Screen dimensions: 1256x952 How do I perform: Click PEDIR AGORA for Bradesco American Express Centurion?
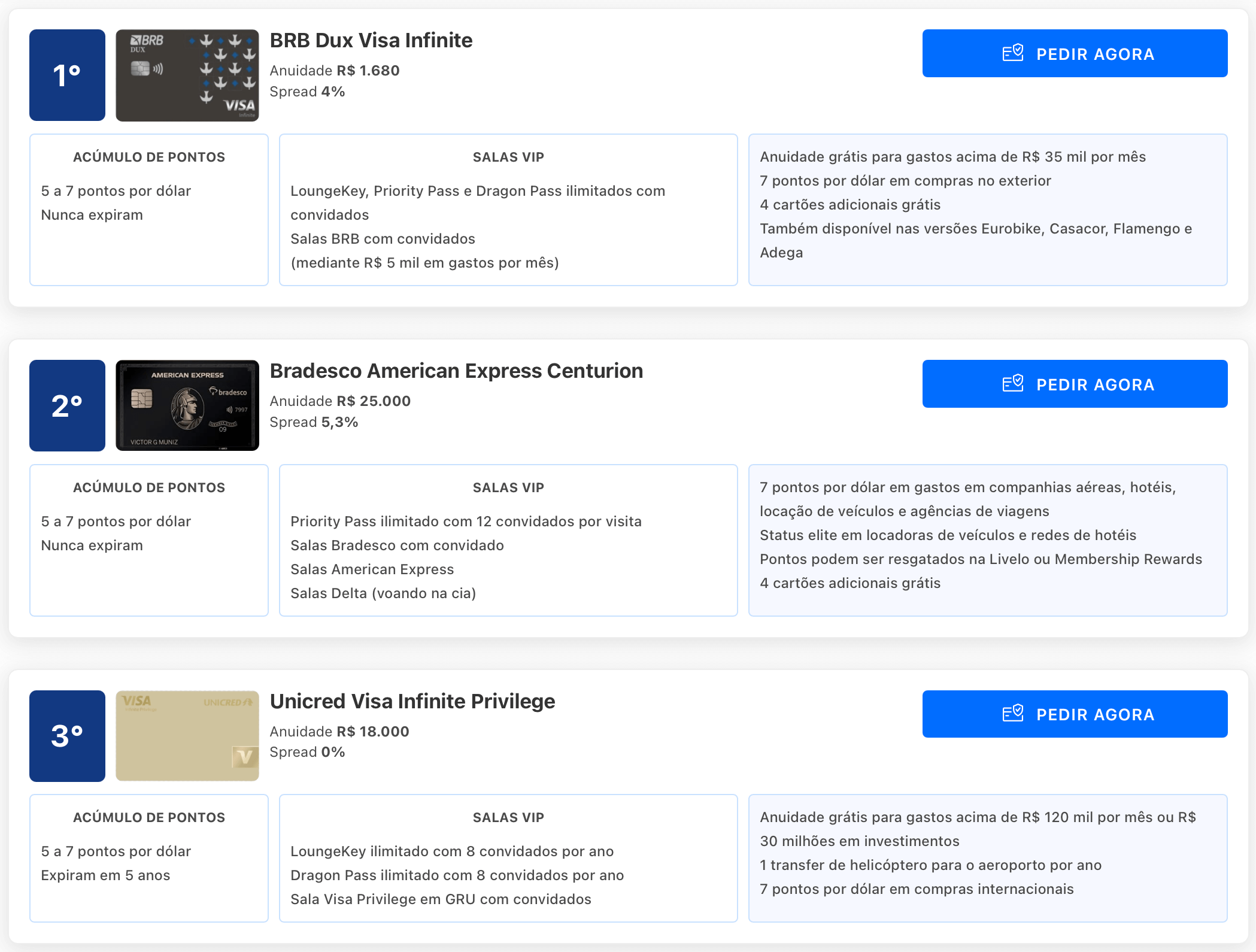(x=1075, y=384)
